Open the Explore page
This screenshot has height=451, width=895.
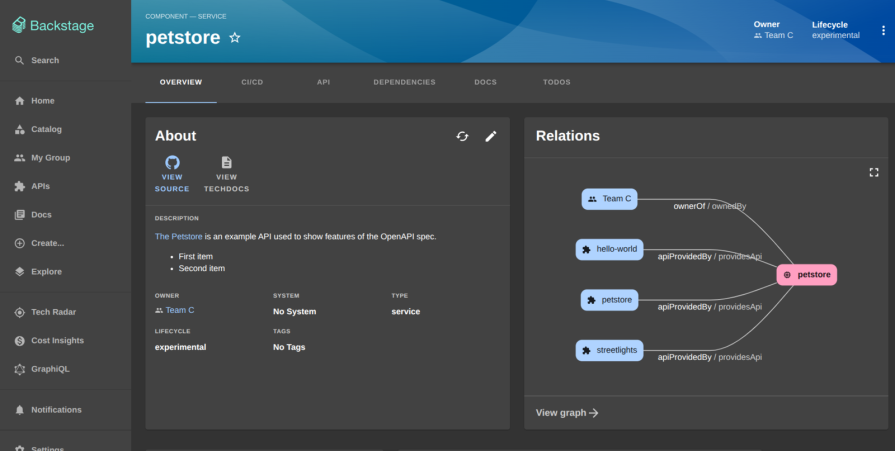65,272
